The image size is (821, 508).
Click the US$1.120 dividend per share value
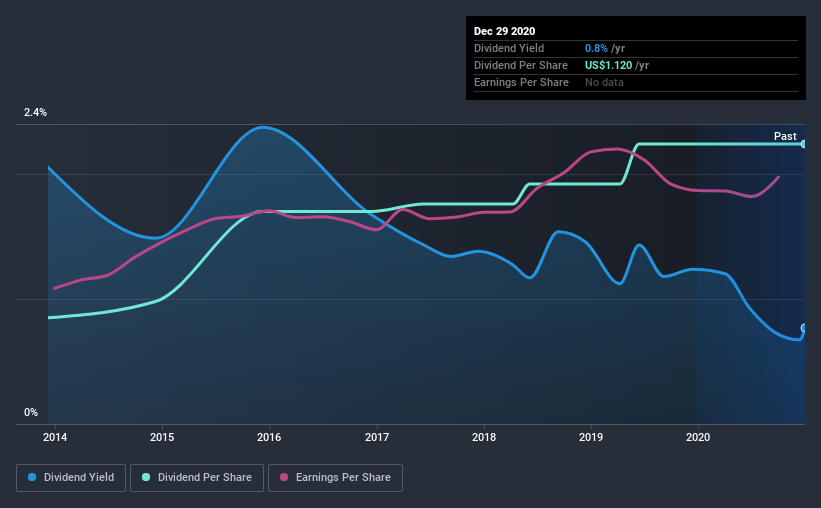tap(608, 65)
